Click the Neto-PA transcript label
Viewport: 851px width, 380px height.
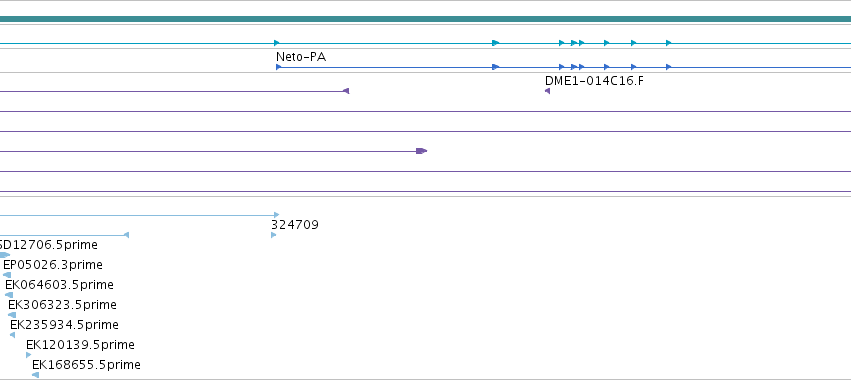[301, 56]
